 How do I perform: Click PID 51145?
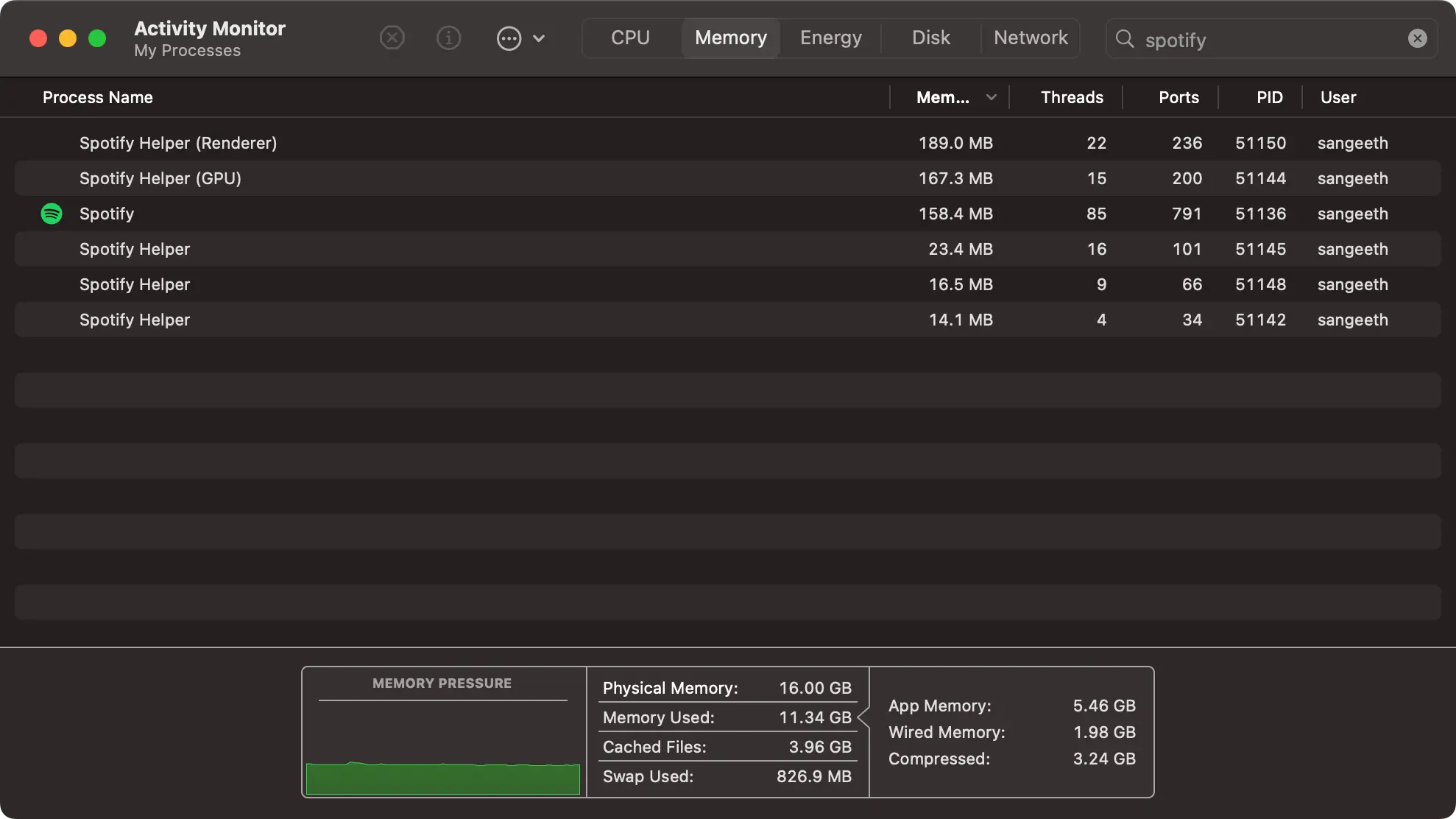coord(1260,249)
